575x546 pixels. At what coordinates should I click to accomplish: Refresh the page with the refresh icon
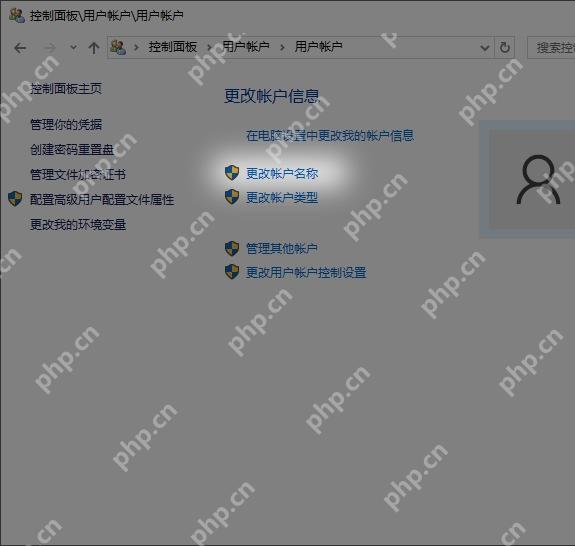click(505, 47)
